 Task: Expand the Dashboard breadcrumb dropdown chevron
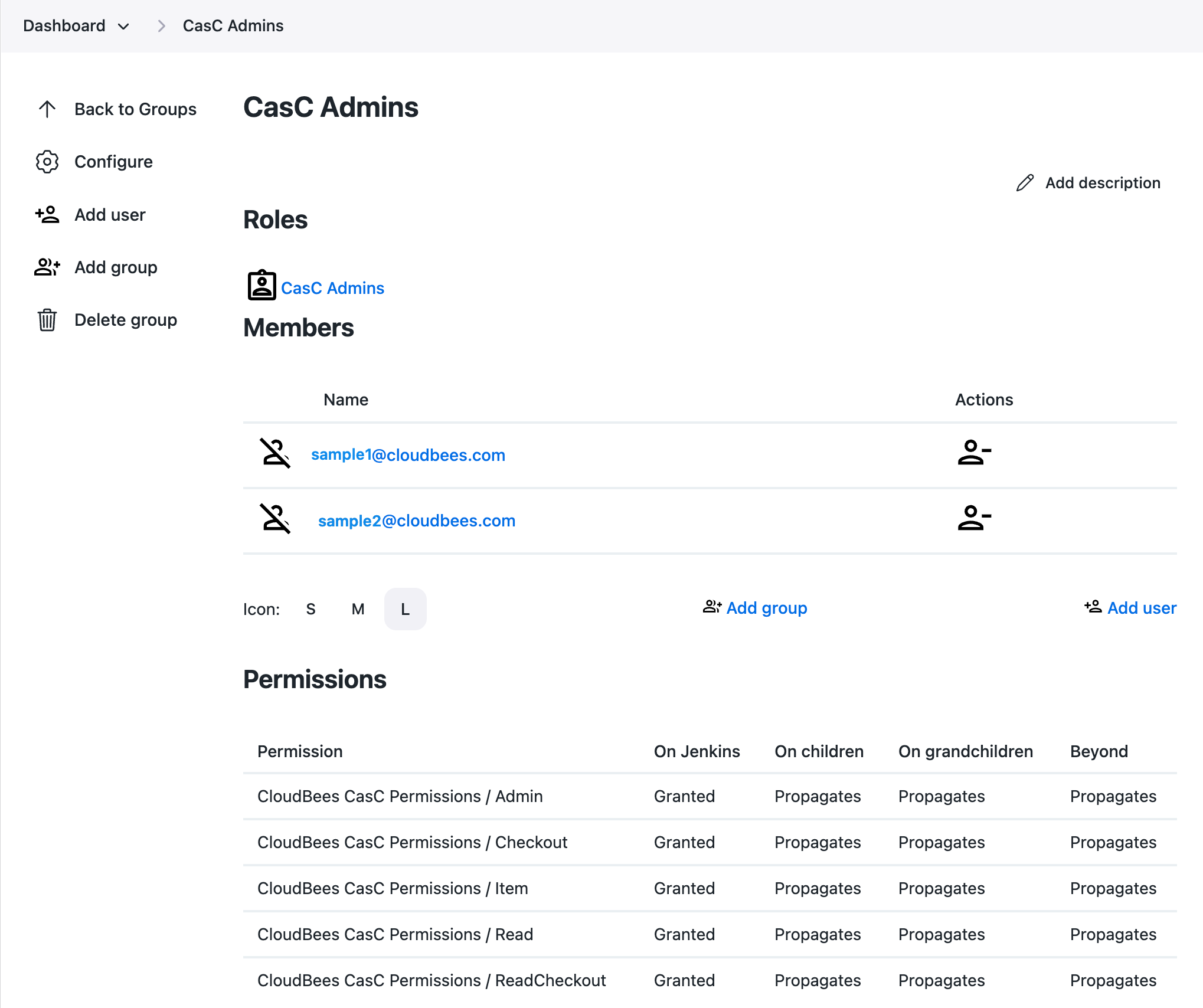[x=123, y=27]
